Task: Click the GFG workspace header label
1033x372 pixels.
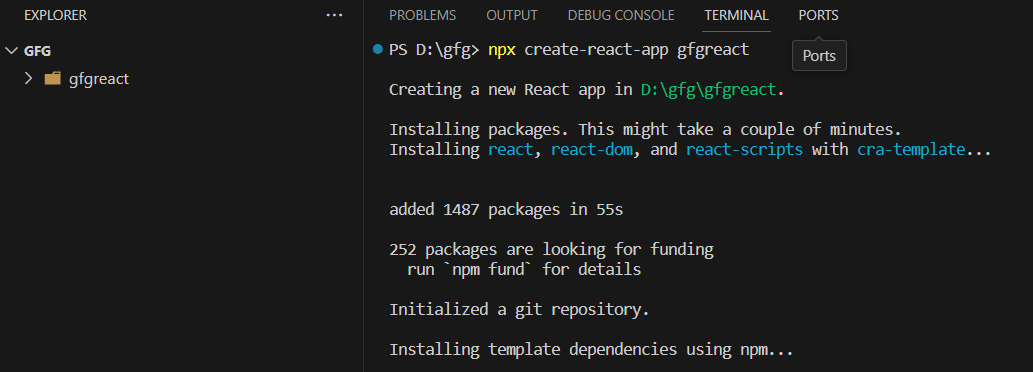Action: (x=38, y=51)
